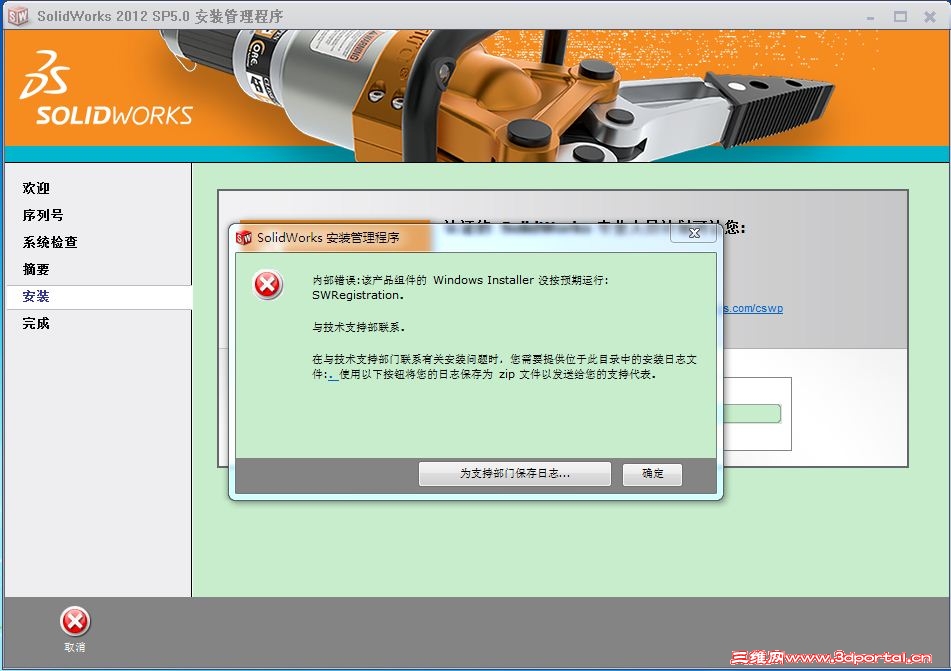
Task: Select 完成 step in sidebar
Action: [x=36, y=323]
